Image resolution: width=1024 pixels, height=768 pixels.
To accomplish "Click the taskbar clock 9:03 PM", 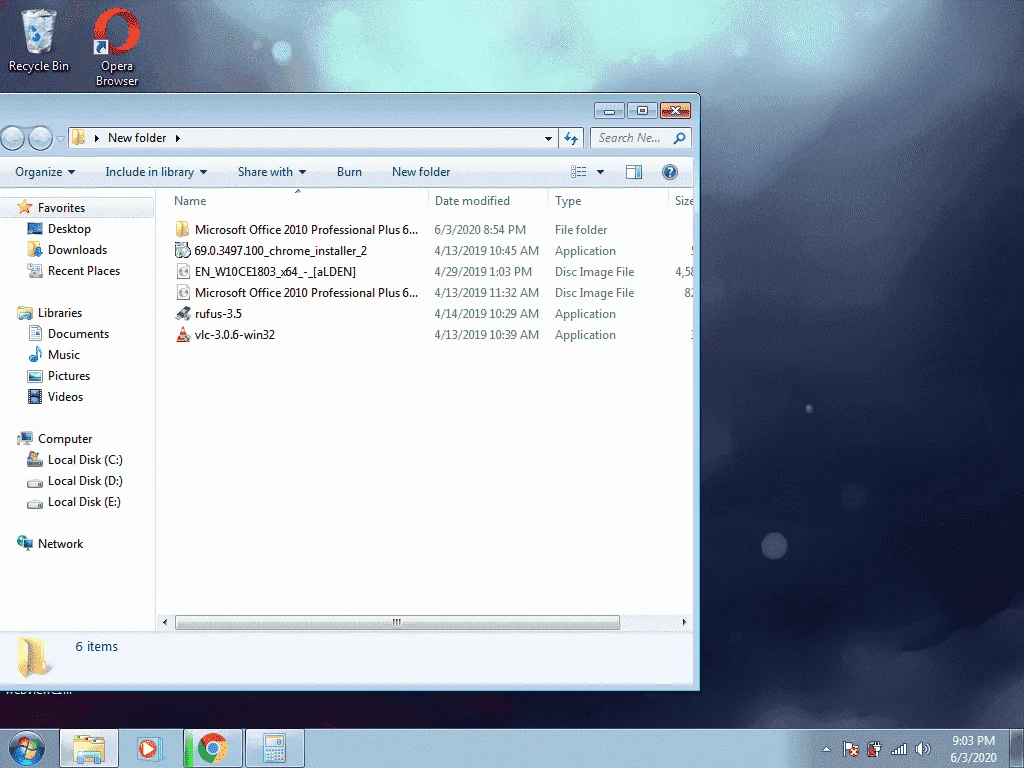I will click(x=973, y=741).
